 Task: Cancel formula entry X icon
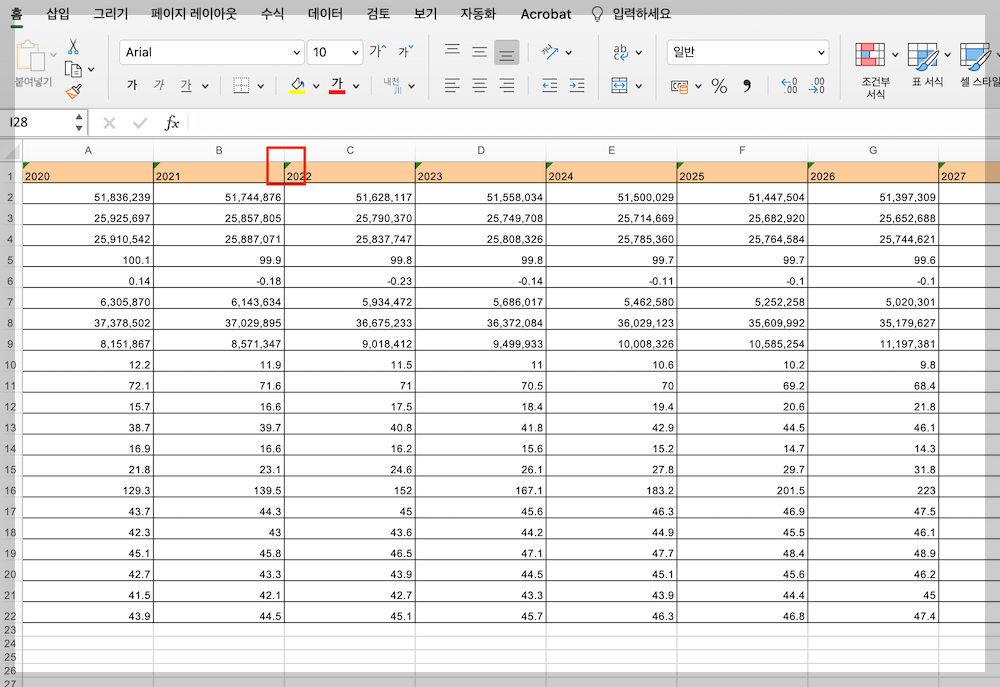[109, 122]
